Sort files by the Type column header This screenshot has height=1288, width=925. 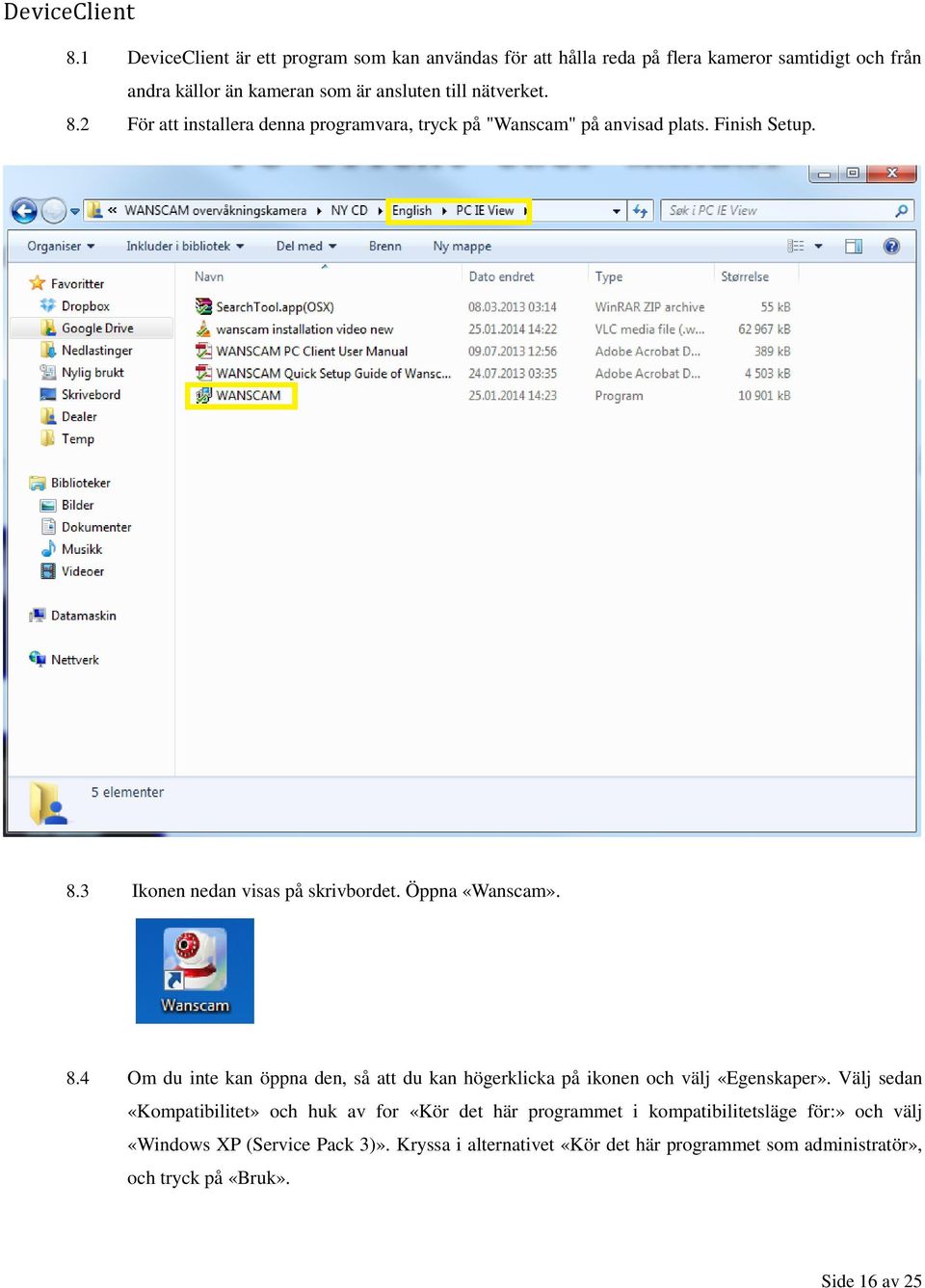click(608, 276)
